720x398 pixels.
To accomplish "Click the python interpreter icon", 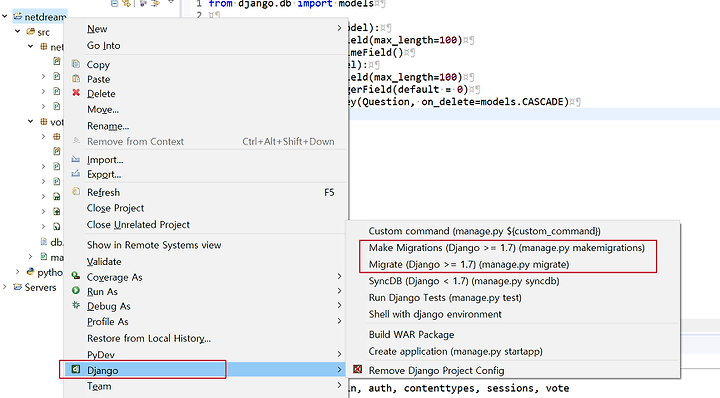I will (x=30, y=272).
